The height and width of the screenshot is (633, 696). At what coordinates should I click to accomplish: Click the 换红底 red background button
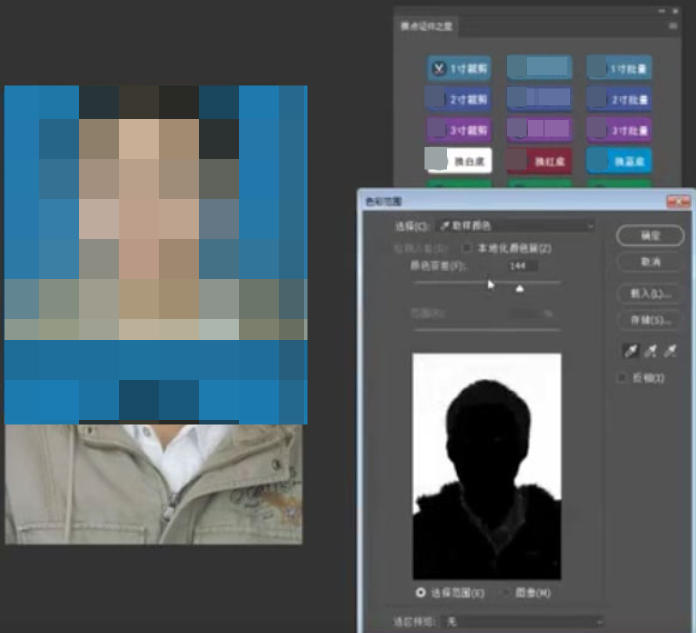coord(539,161)
